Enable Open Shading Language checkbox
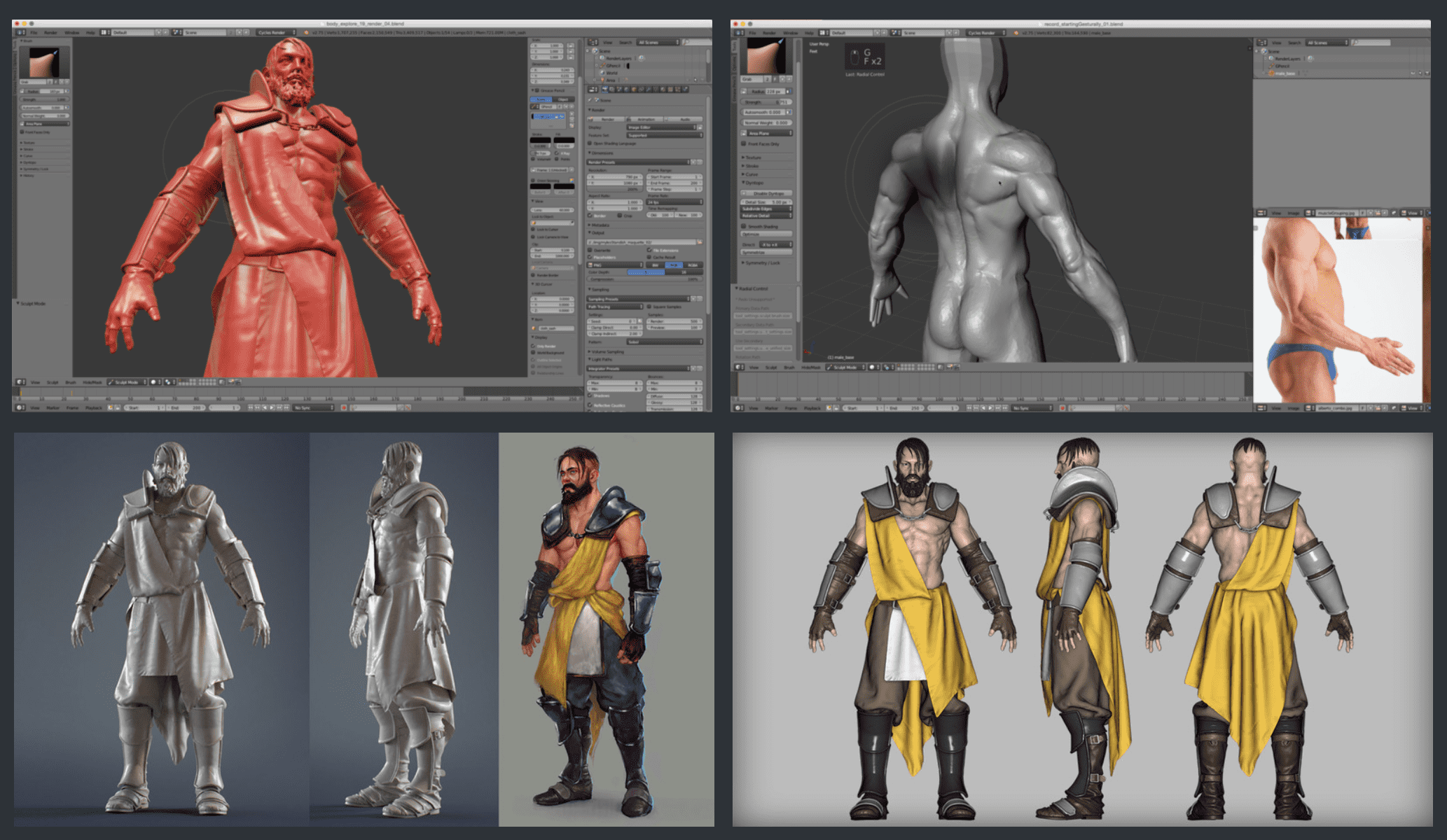Viewport: 1447px width, 840px height. [x=590, y=143]
